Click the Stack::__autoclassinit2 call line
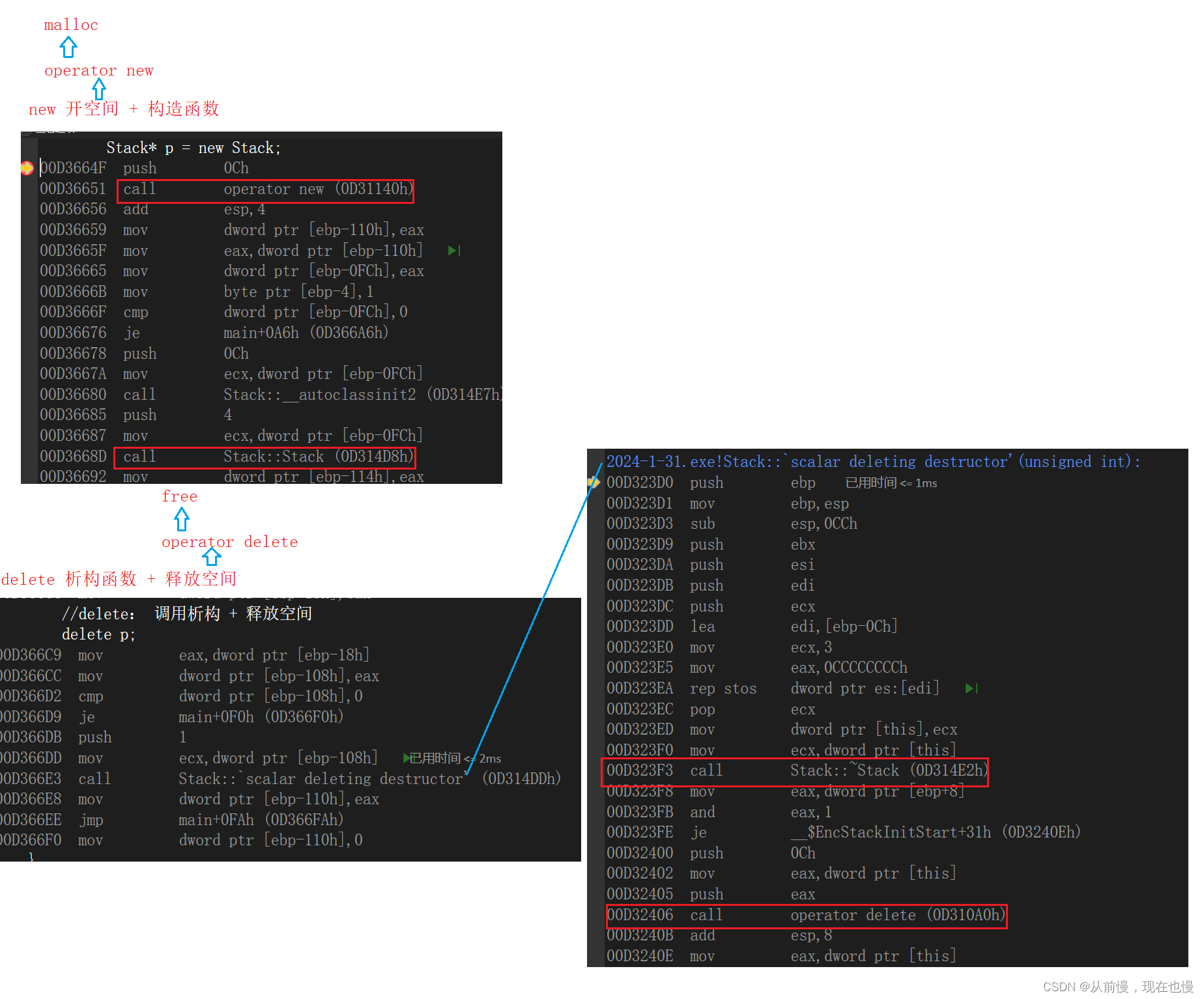1204x999 pixels. pyautogui.click(x=270, y=395)
